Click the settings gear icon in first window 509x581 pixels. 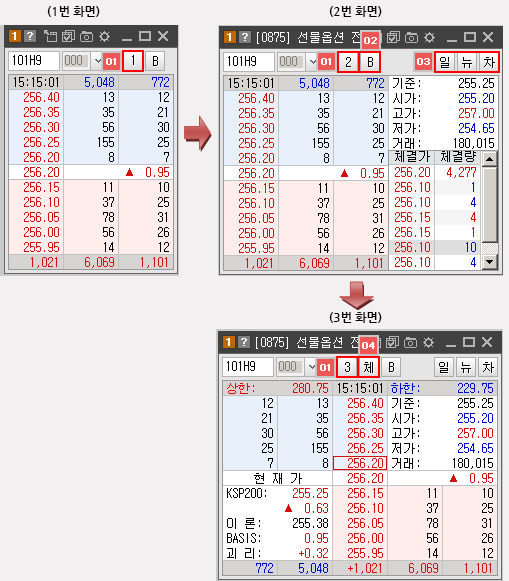105,36
